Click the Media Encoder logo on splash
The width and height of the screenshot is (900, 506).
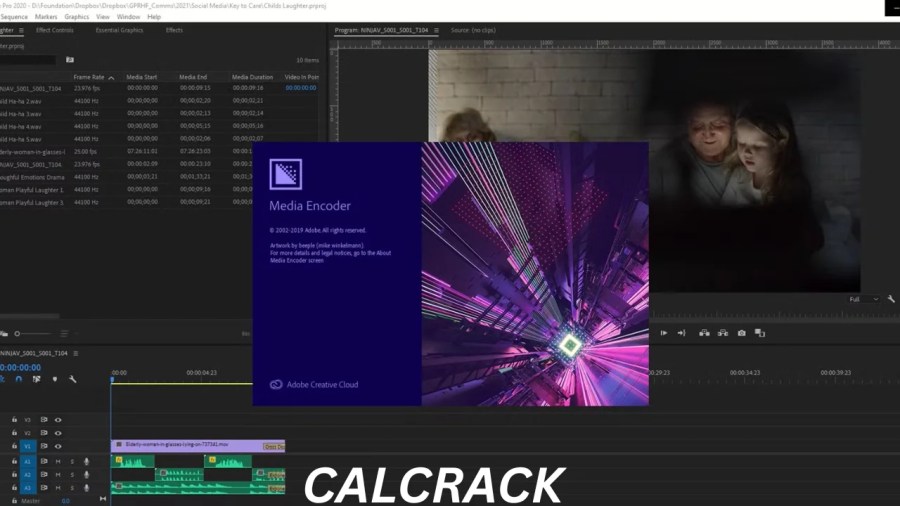coord(286,174)
